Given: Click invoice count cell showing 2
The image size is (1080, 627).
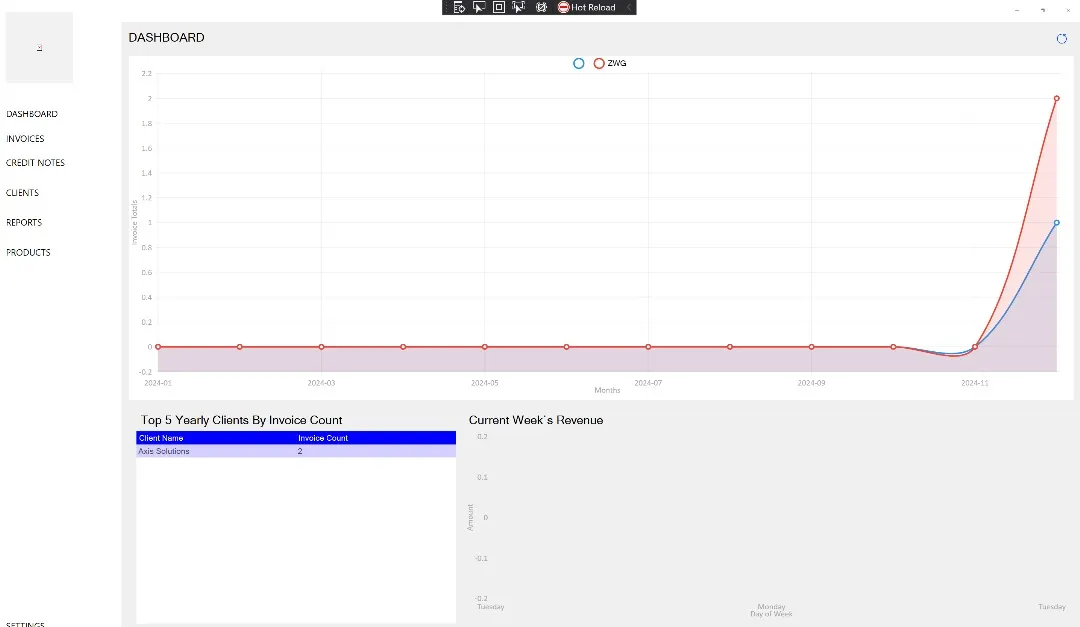Looking at the screenshot, I should click(375, 451).
